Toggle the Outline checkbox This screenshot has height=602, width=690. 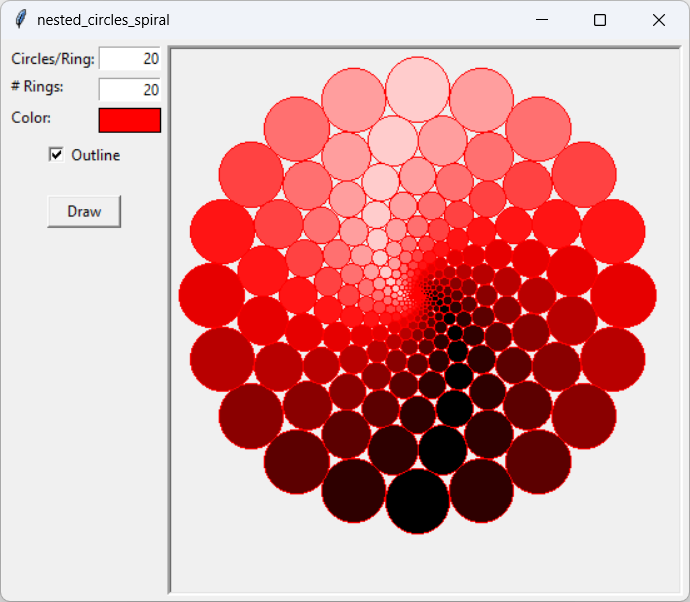pyautogui.click(x=56, y=155)
